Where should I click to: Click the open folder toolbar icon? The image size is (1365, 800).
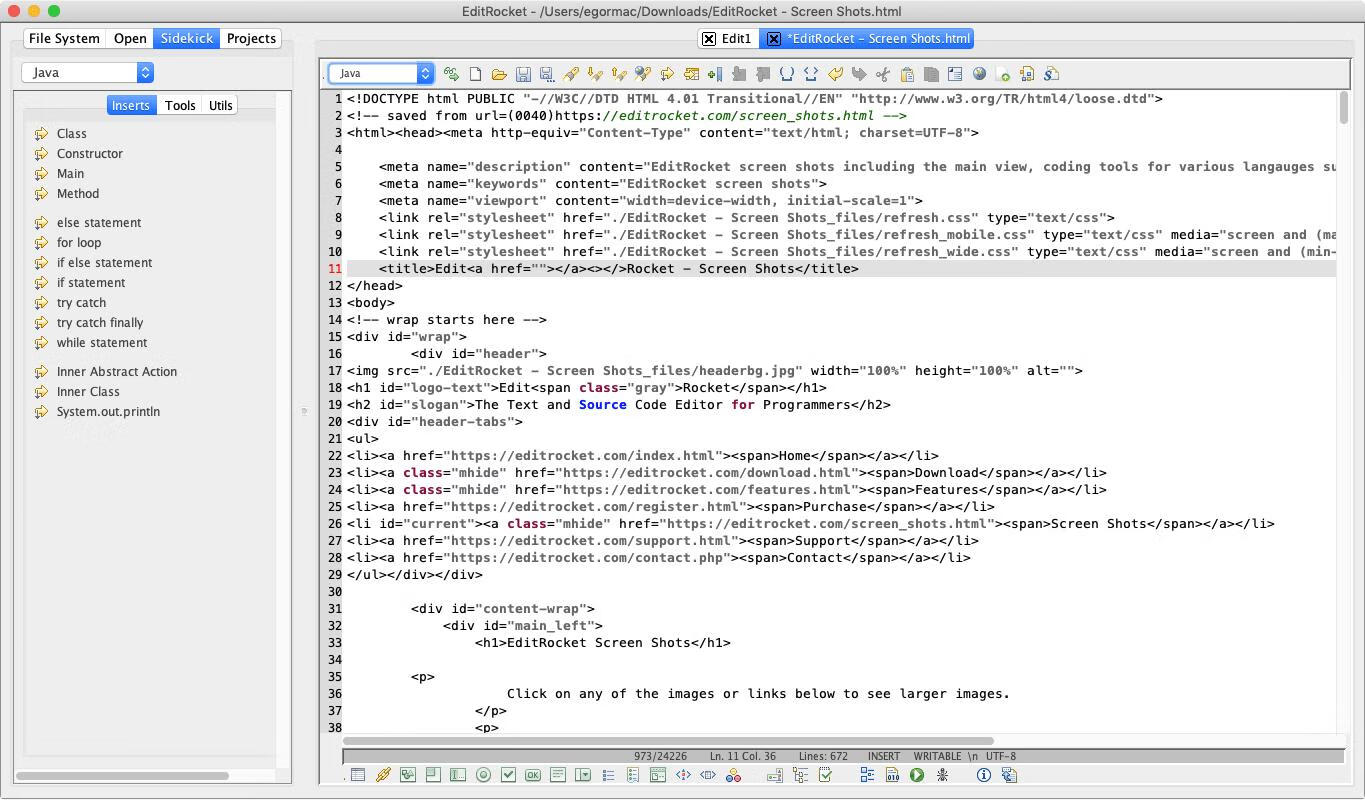pyautogui.click(x=499, y=74)
